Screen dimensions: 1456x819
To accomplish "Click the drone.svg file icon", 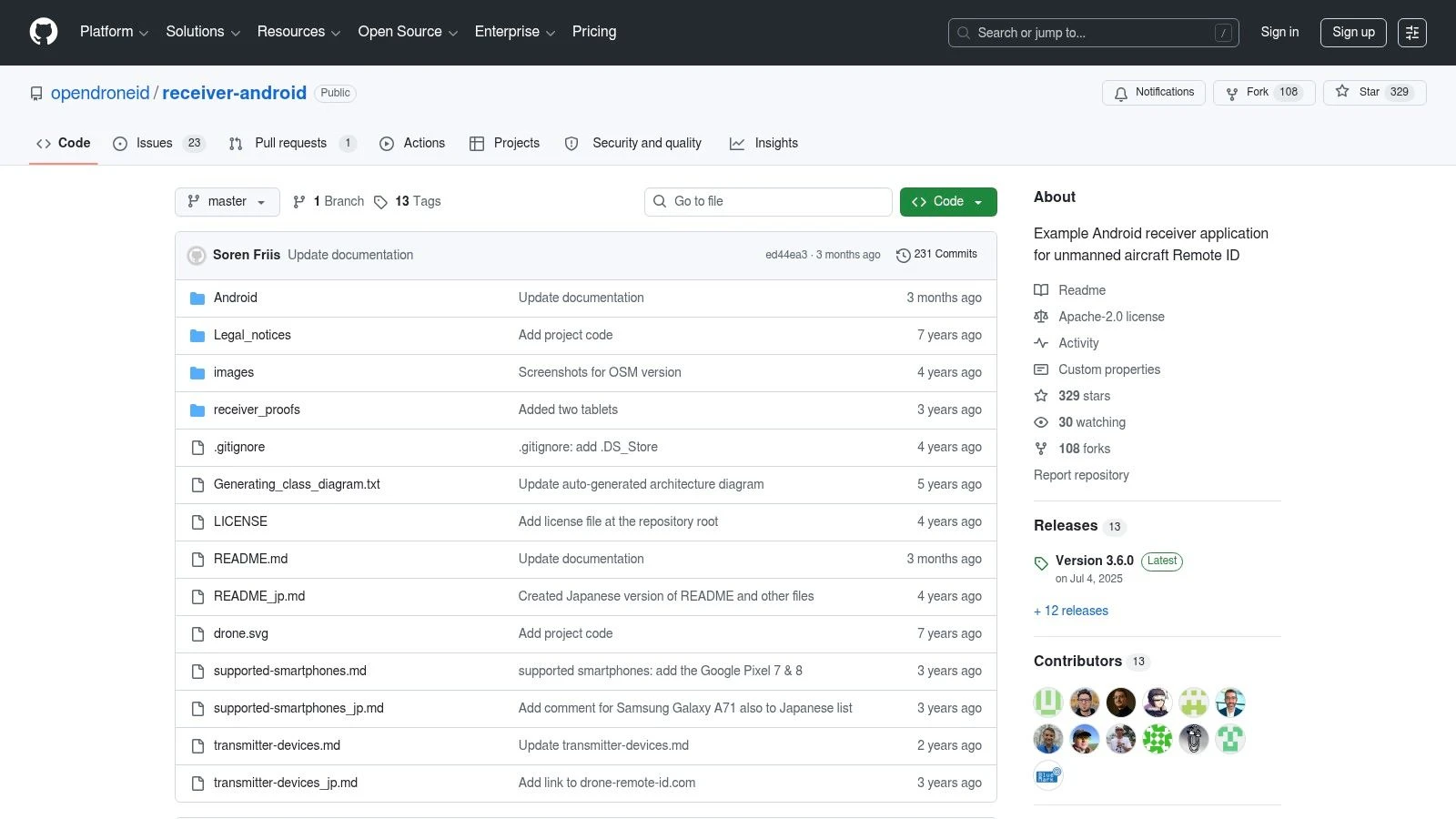I will (197, 634).
